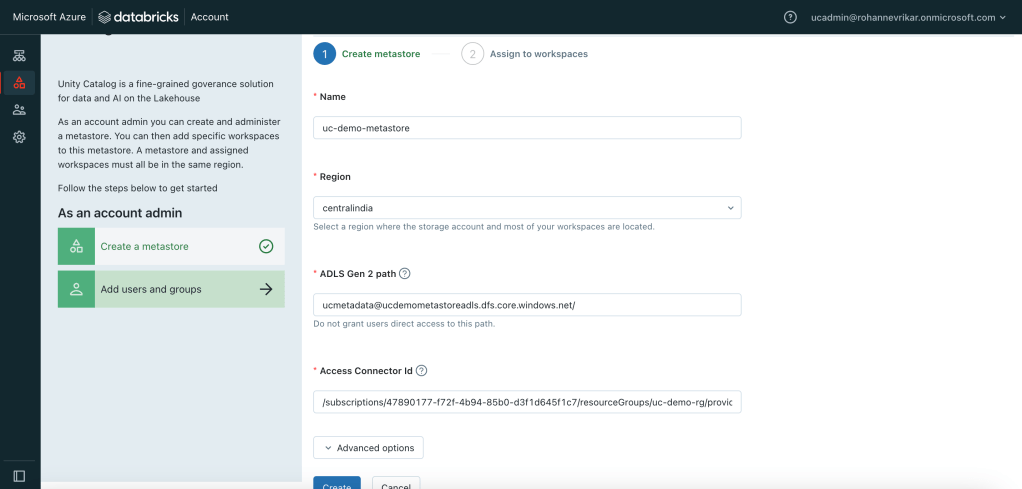This screenshot has height=489, width=1022.
Task: Open the Settings gear in sidebar
Action: pos(19,137)
